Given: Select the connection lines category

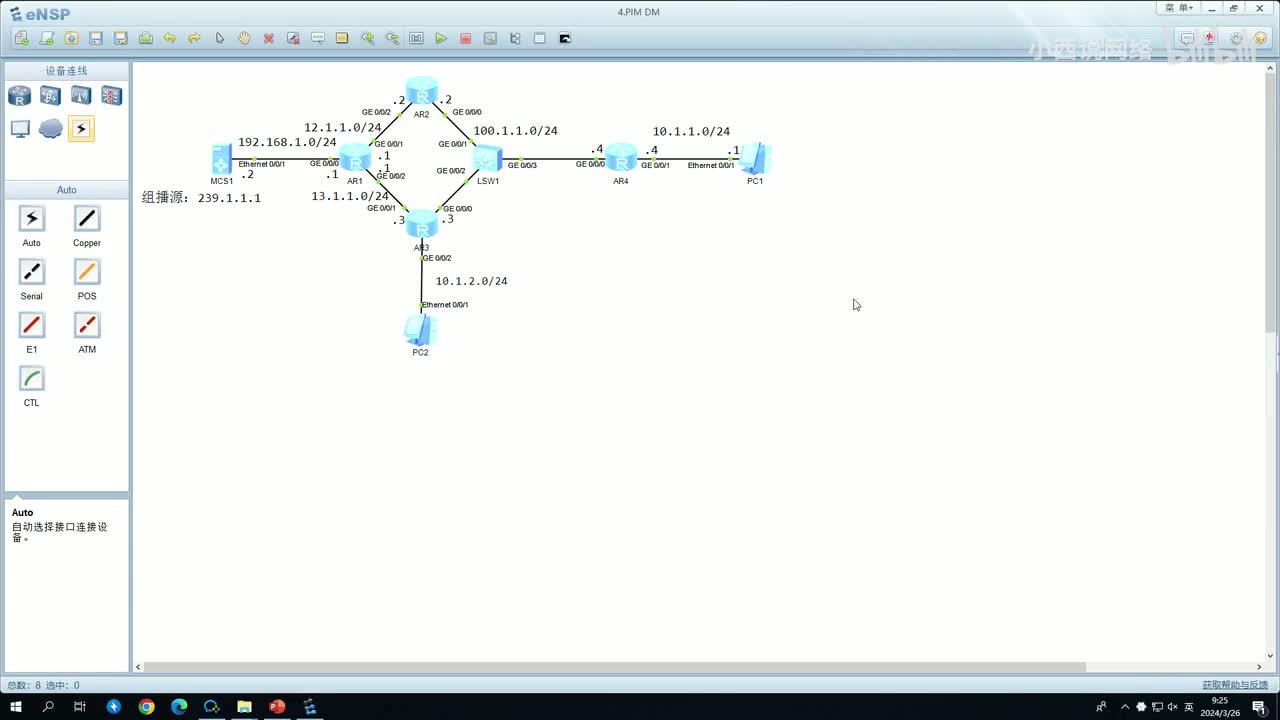Looking at the screenshot, I should [x=81, y=129].
